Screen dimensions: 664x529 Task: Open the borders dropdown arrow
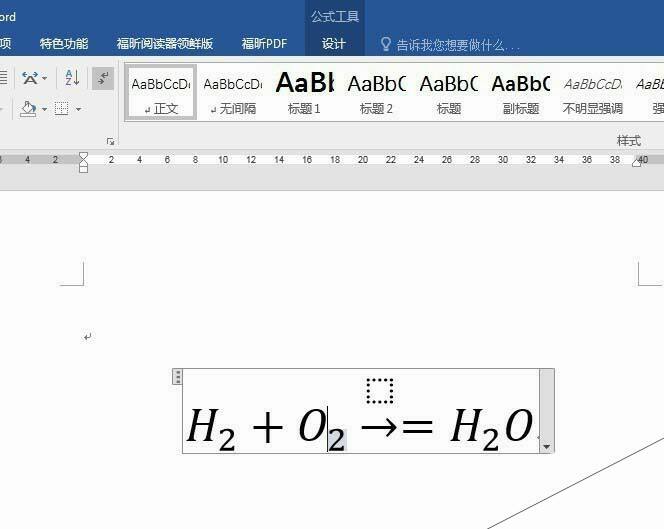[78, 110]
